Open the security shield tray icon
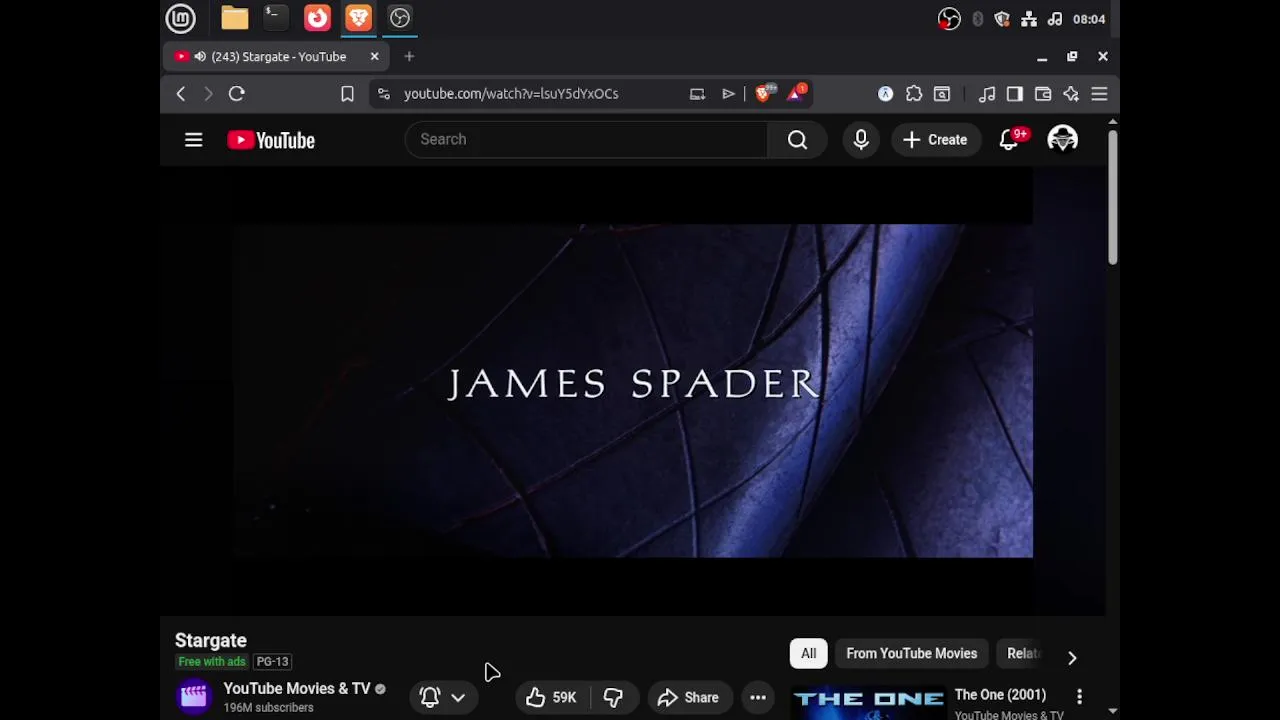Image resolution: width=1280 pixels, height=720 pixels. [1003, 19]
